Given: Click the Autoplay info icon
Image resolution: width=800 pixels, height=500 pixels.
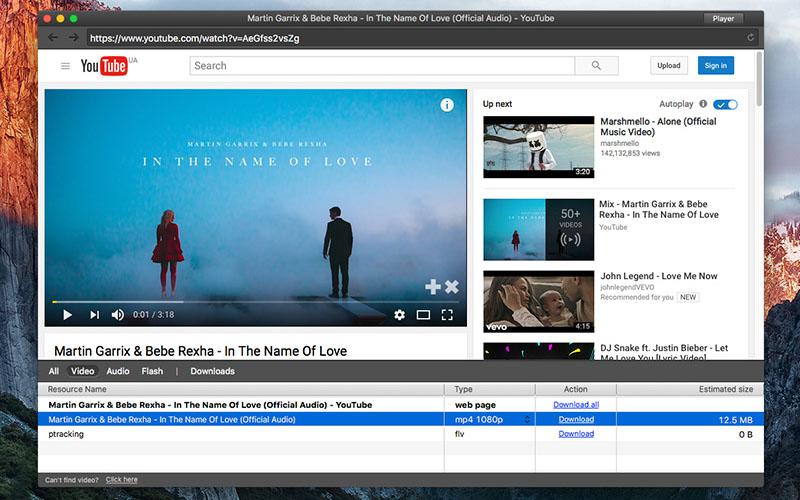Looking at the screenshot, I should pyautogui.click(x=703, y=104).
